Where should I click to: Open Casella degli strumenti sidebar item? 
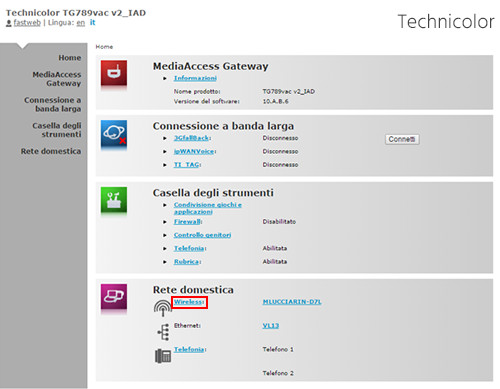click(57, 130)
